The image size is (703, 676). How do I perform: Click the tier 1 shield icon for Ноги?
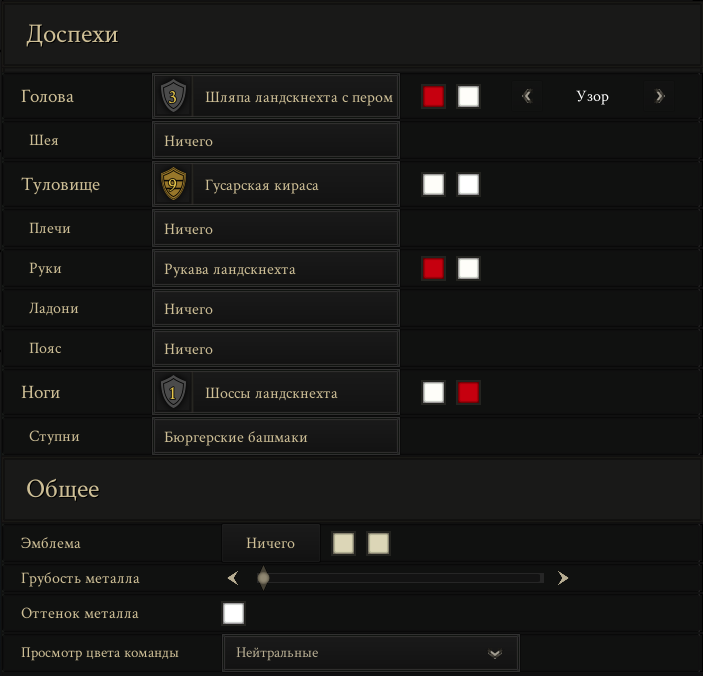point(173,392)
